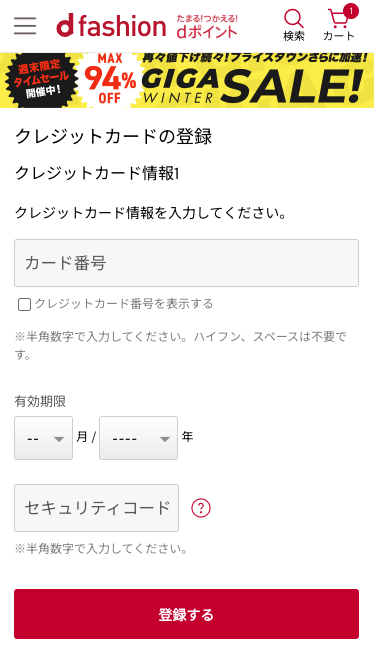Tap the cart item count badge

coord(351,11)
